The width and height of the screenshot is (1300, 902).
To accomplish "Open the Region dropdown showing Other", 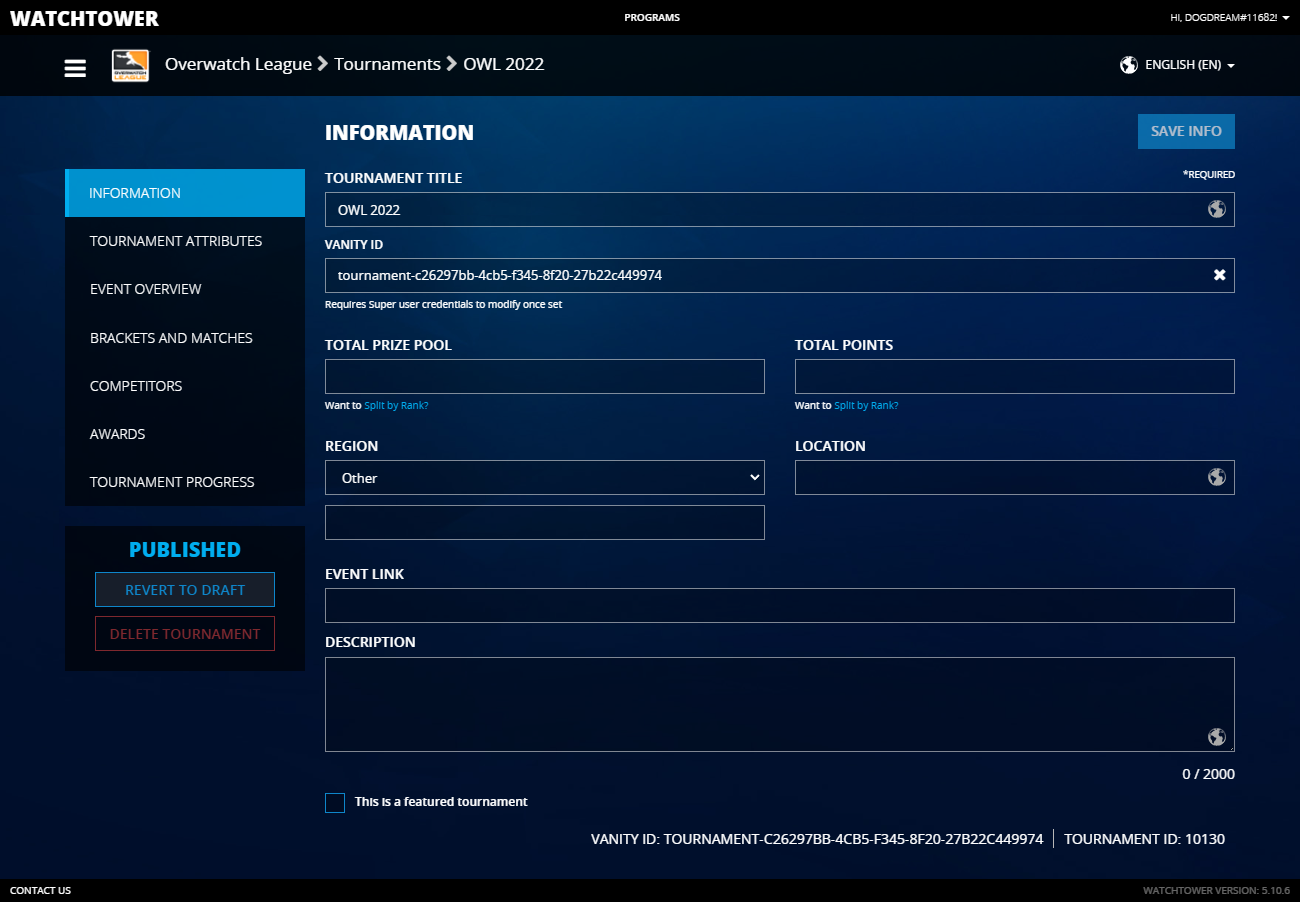I will coord(545,478).
